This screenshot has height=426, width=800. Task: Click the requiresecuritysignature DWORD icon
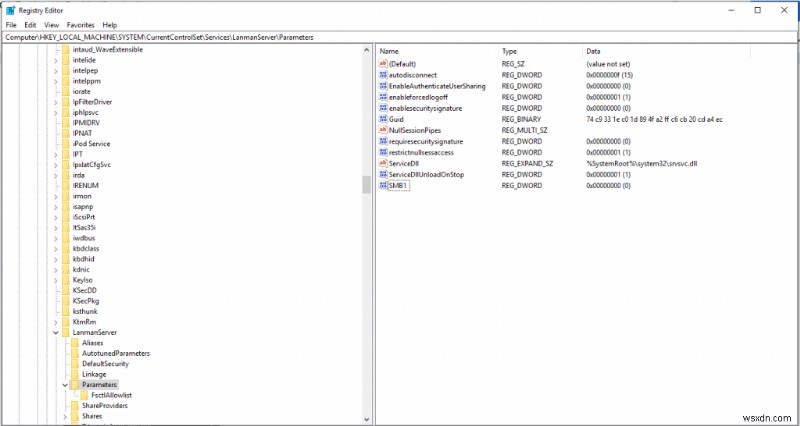point(383,141)
